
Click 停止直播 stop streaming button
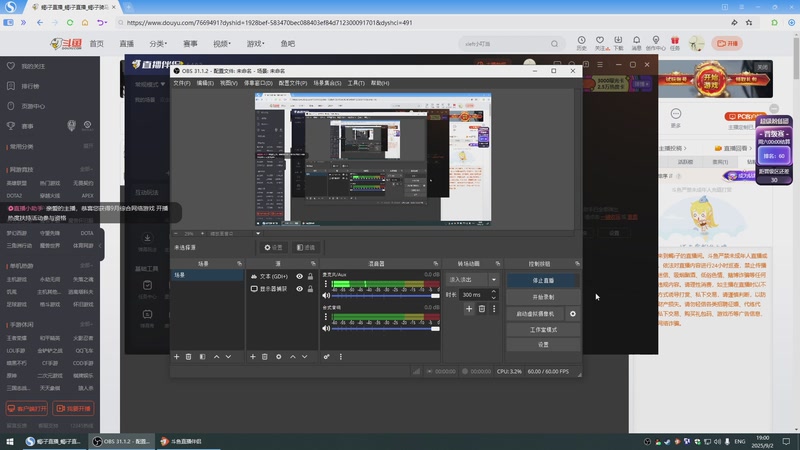click(543, 281)
